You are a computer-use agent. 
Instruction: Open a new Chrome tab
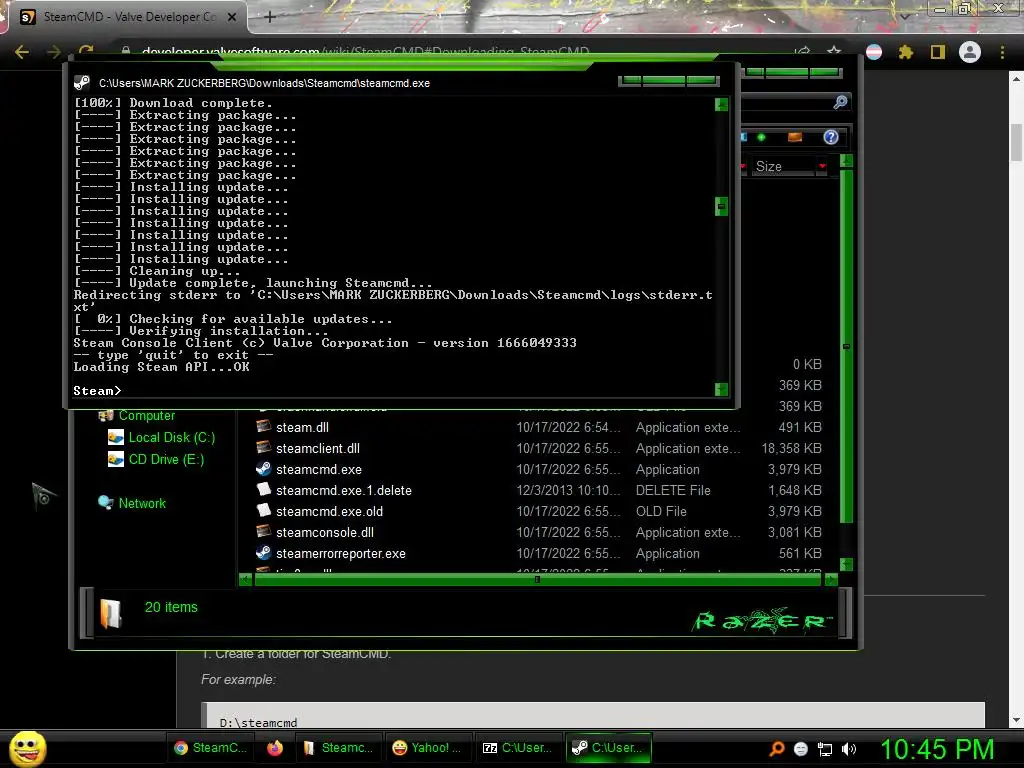pos(270,17)
